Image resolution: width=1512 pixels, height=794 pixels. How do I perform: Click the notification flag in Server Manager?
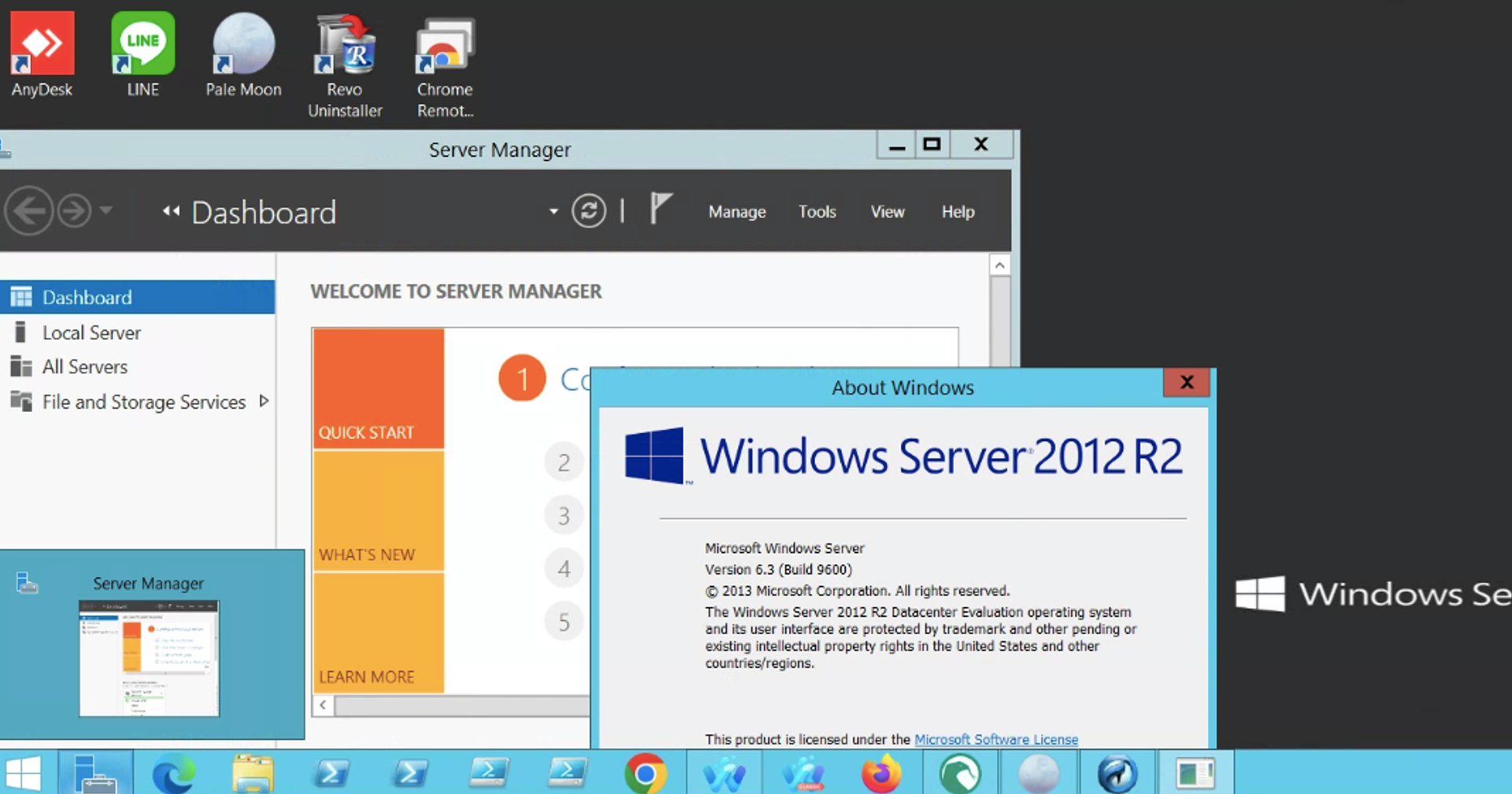(x=661, y=209)
